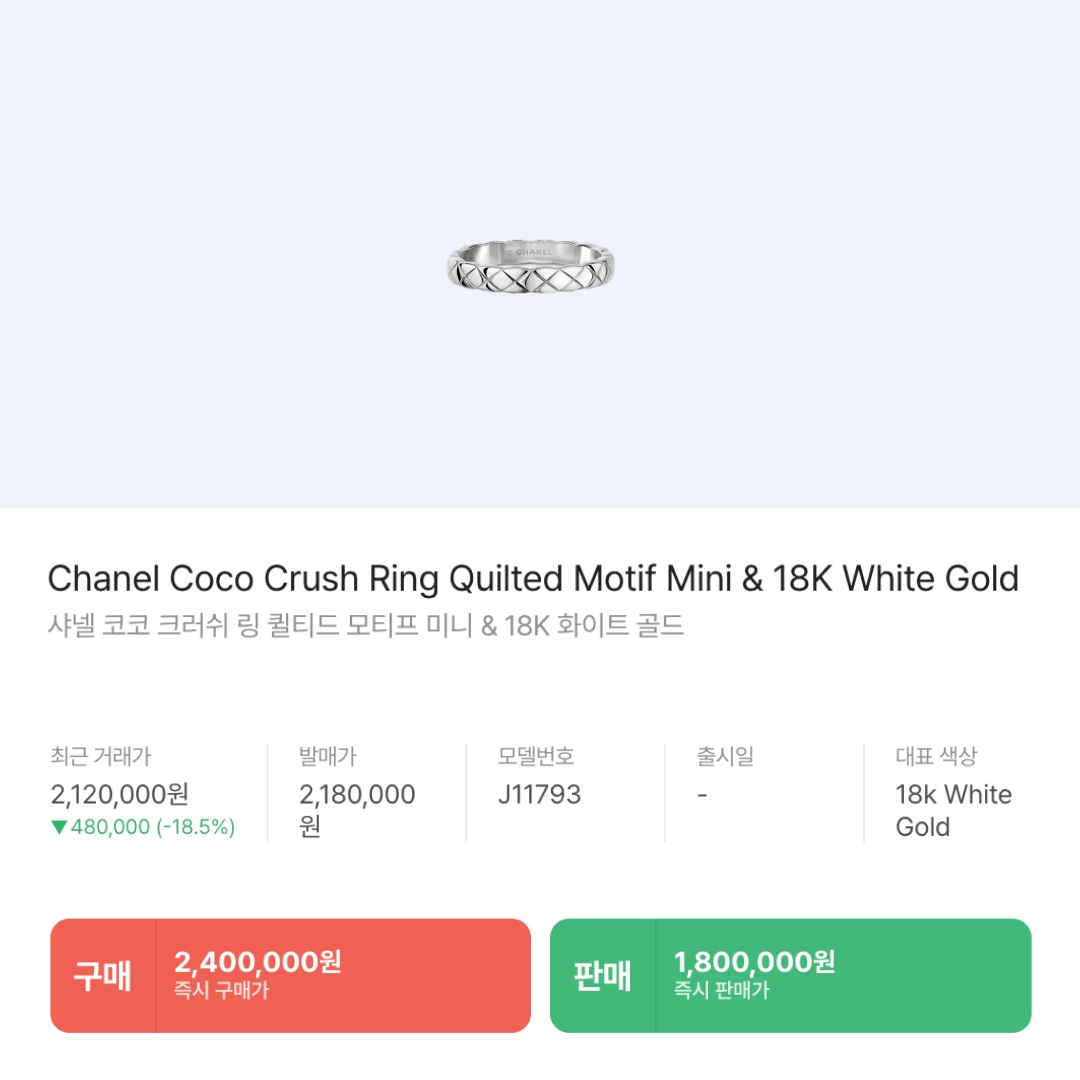Click the 구매 red label panel
The width and height of the screenshot is (1080, 1080).
pos(103,976)
